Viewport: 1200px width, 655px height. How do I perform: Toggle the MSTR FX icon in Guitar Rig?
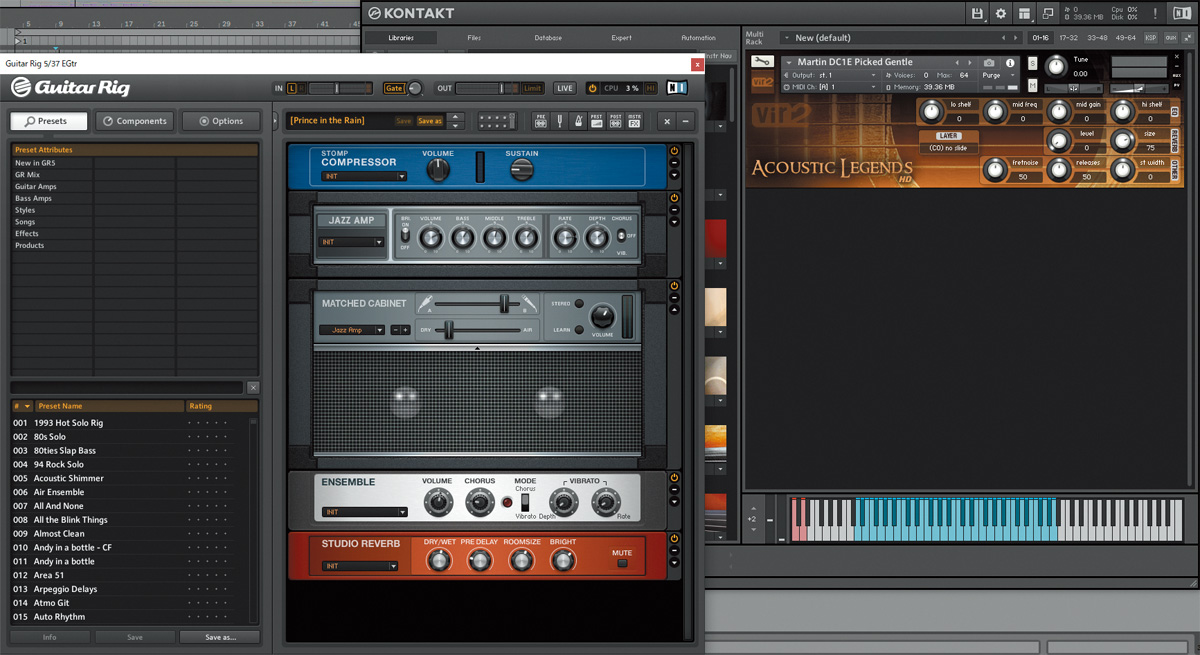pos(635,121)
